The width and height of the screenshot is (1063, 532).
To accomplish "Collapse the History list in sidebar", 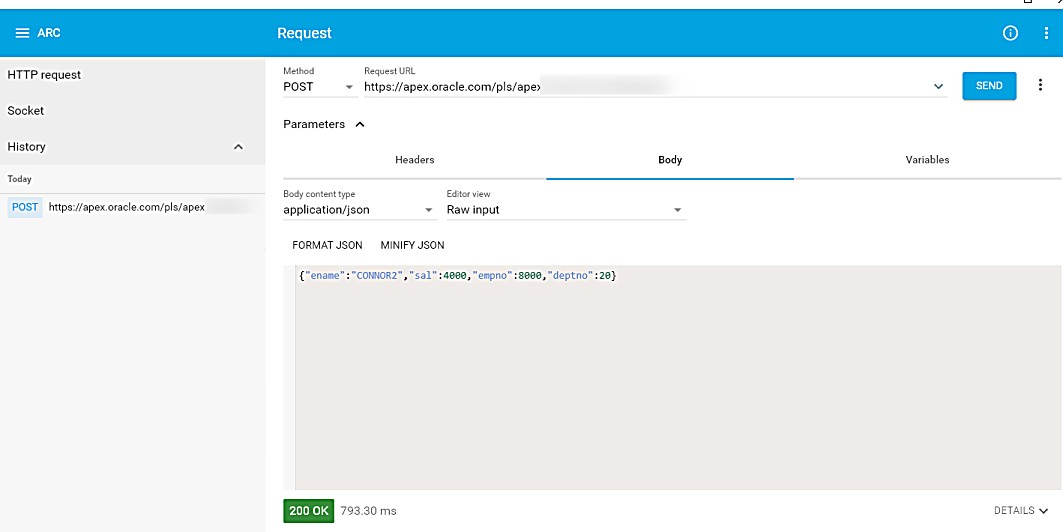I will (238, 147).
